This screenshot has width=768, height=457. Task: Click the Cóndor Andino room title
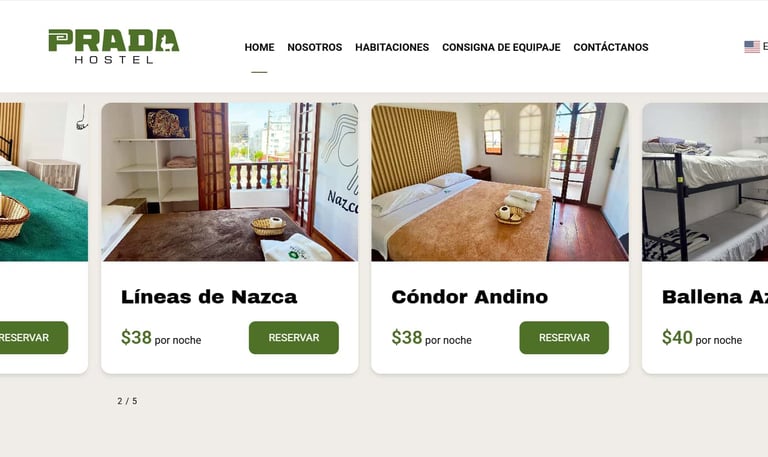tap(469, 297)
